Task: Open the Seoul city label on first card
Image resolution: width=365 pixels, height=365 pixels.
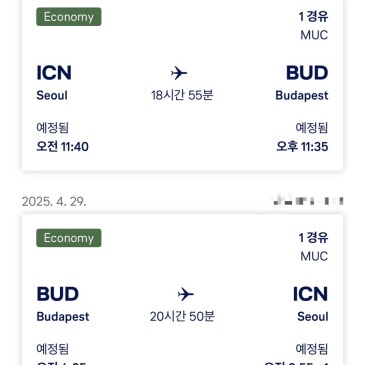Action: coord(52,96)
